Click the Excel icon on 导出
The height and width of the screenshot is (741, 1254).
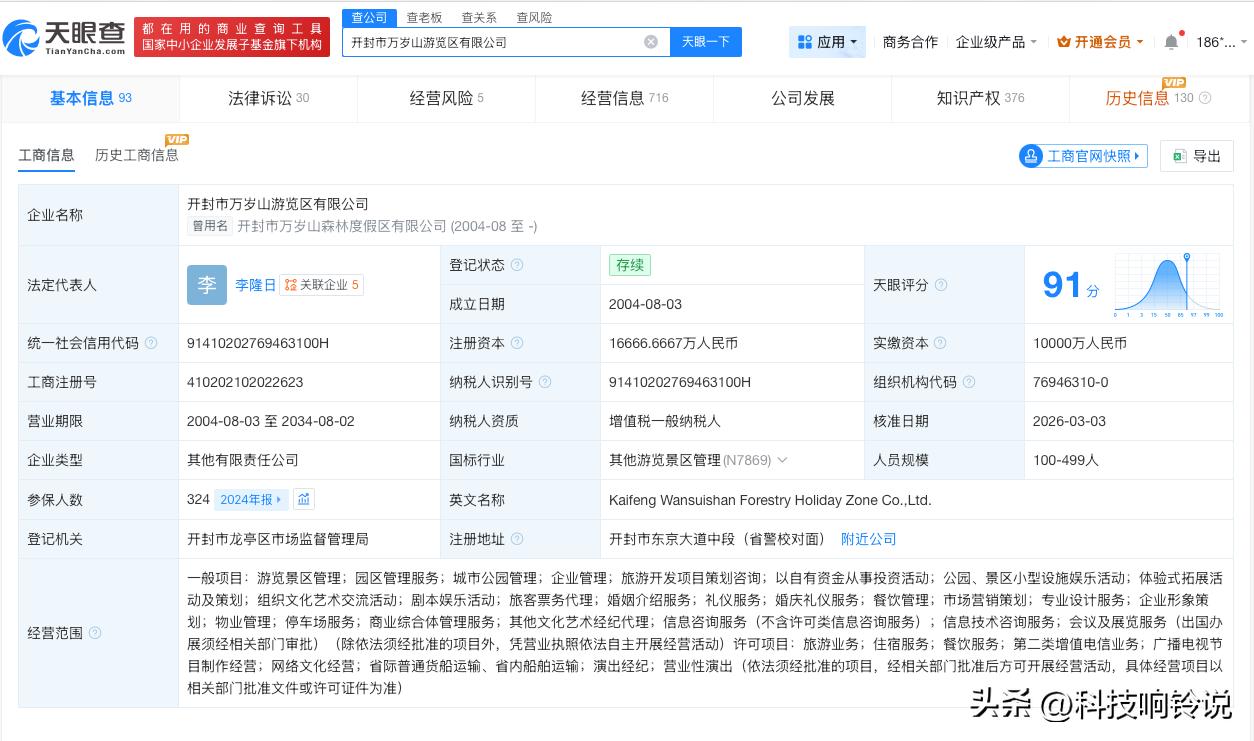pos(1179,156)
